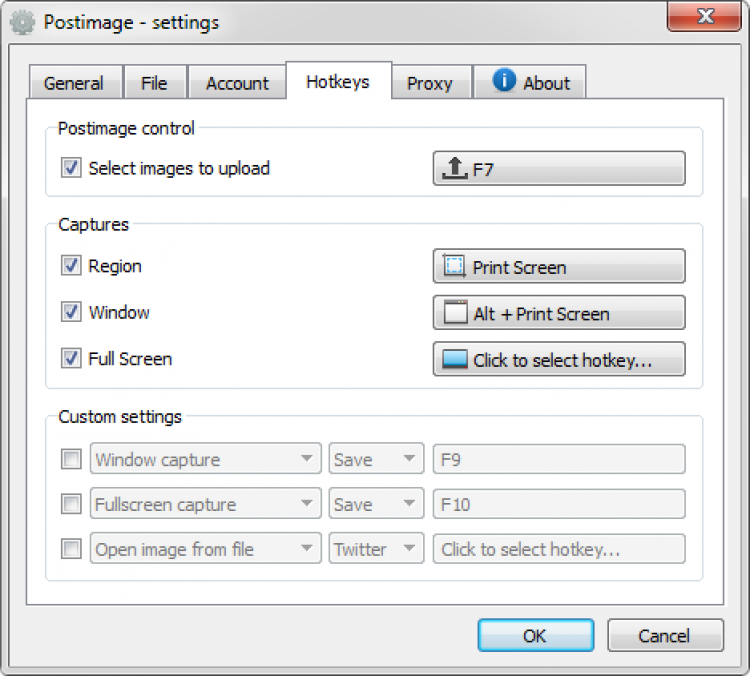Click the window icon beside Alt + Print Screen
Viewport: 750px width, 676px height.
[455, 313]
